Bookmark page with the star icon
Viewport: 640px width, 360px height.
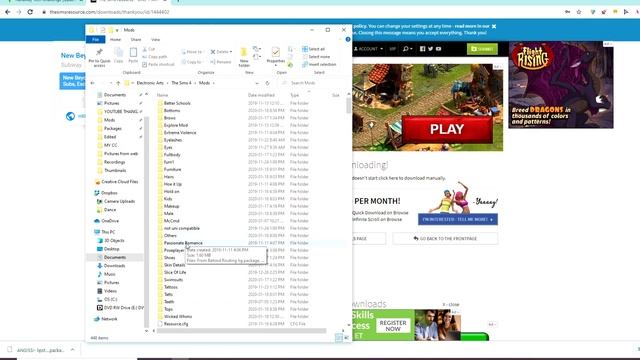coord(579,12)
